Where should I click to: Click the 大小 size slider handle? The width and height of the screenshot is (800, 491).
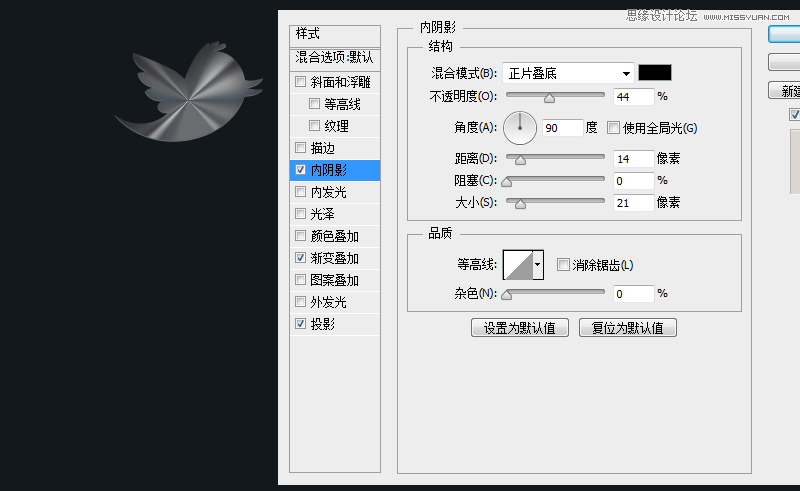(520, 204)
